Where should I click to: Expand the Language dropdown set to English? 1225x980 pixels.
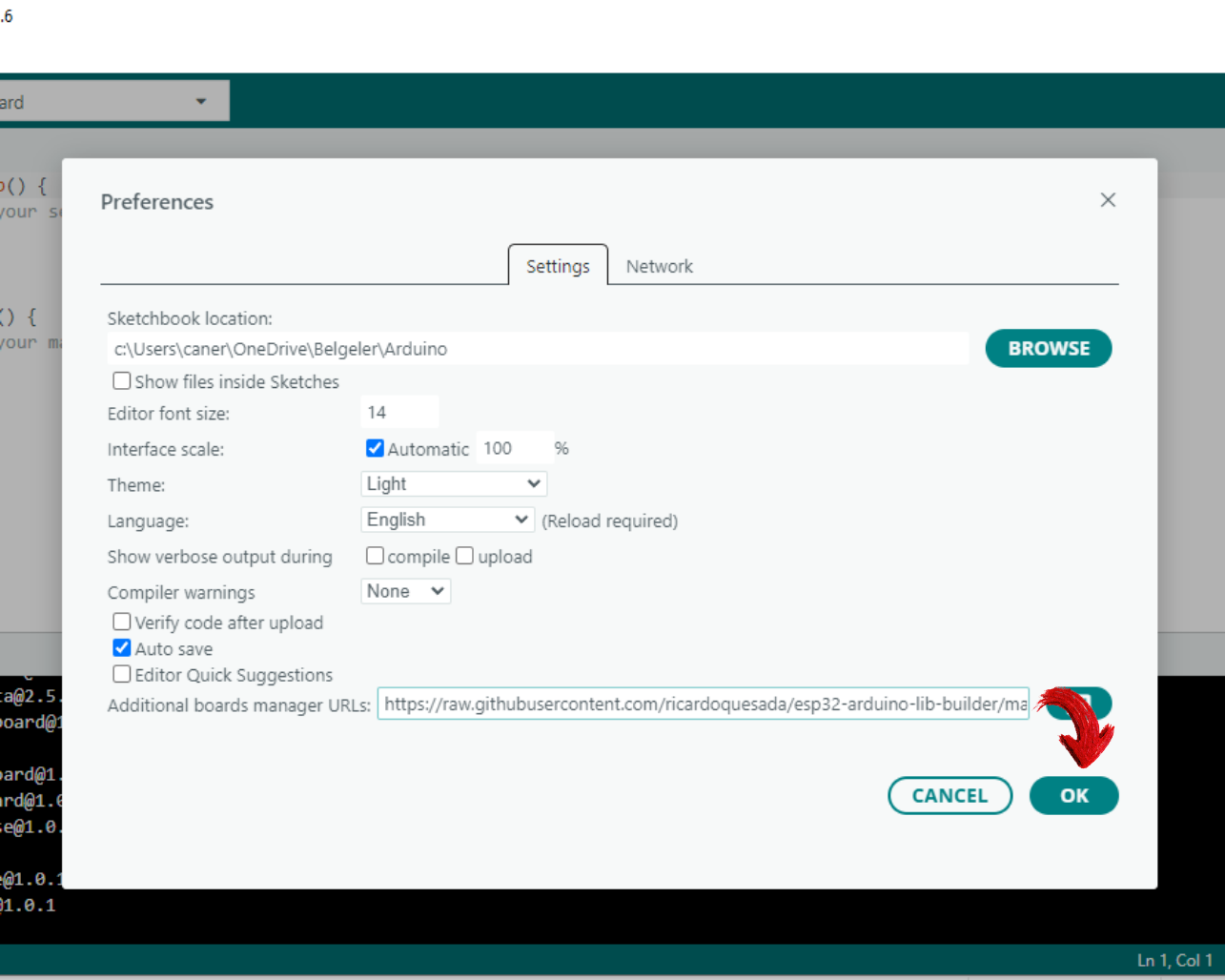[x=447, y=520]
